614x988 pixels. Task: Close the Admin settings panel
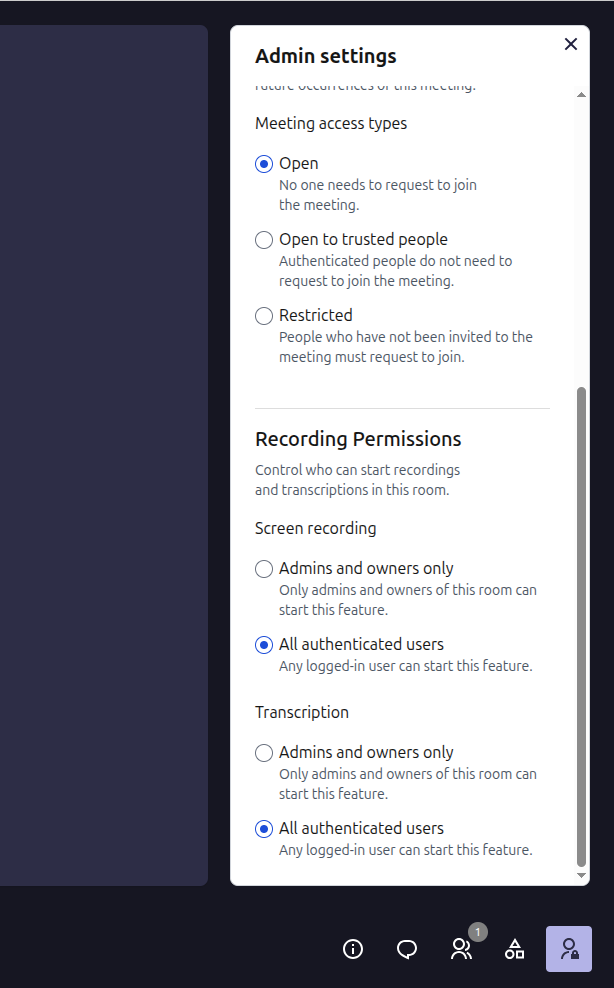(571, 44)
